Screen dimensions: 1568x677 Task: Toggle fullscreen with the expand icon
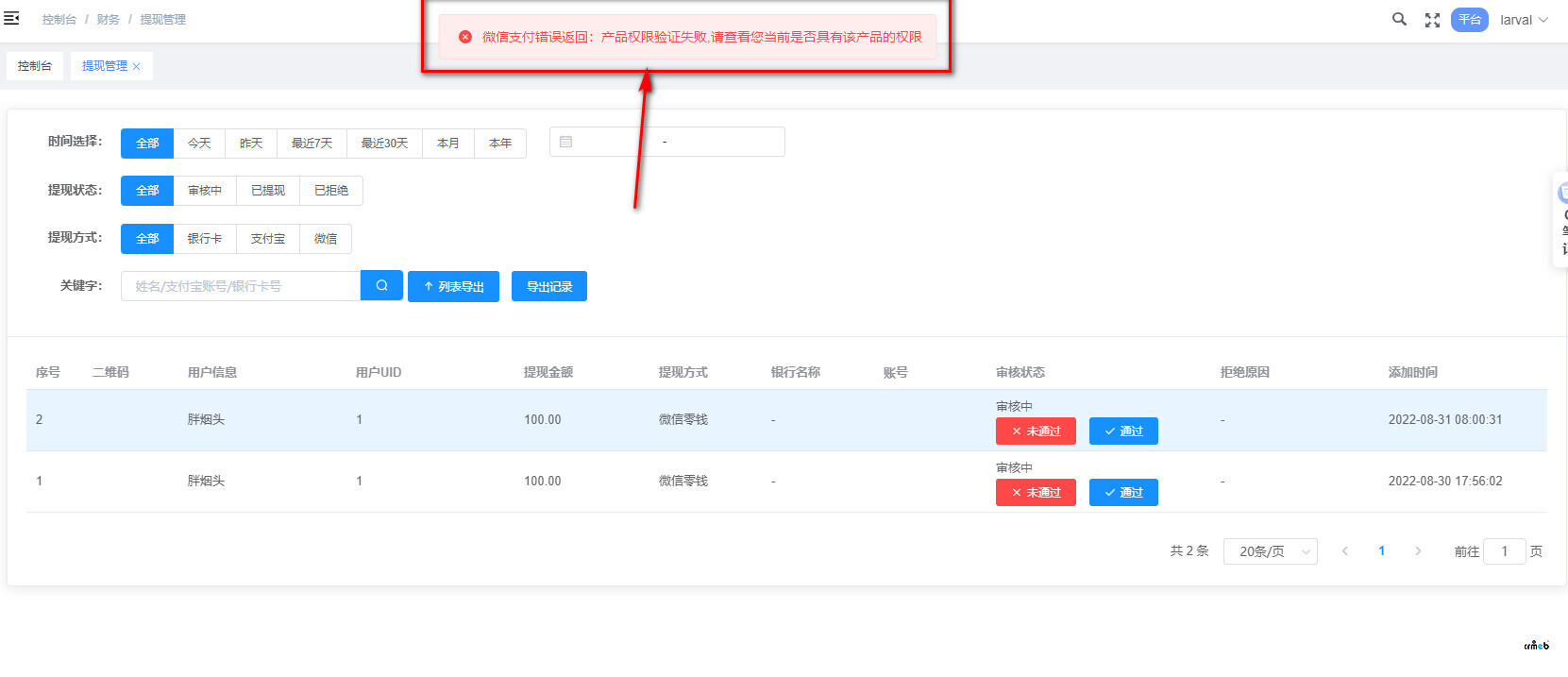1432,20
